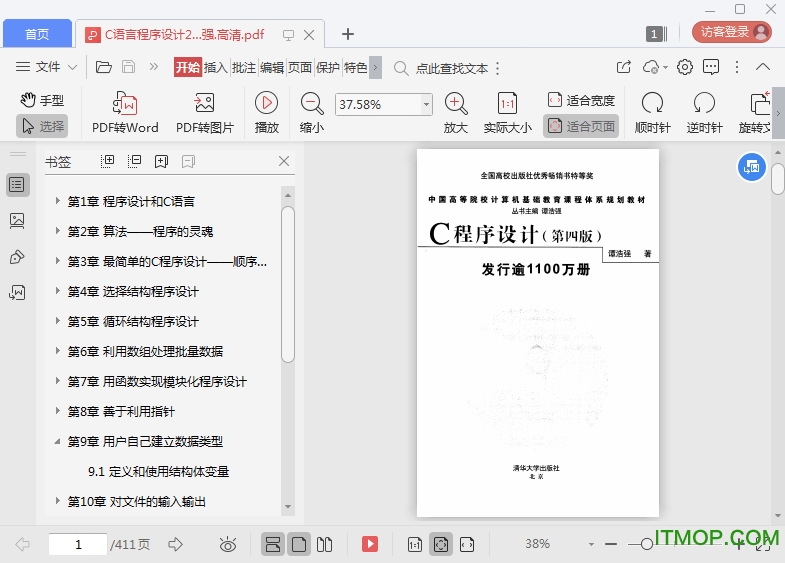The width and height of the screenshot is (785, 563).
Task: Fit page to width
Action: pyautogui.click(x=581, y=100)
